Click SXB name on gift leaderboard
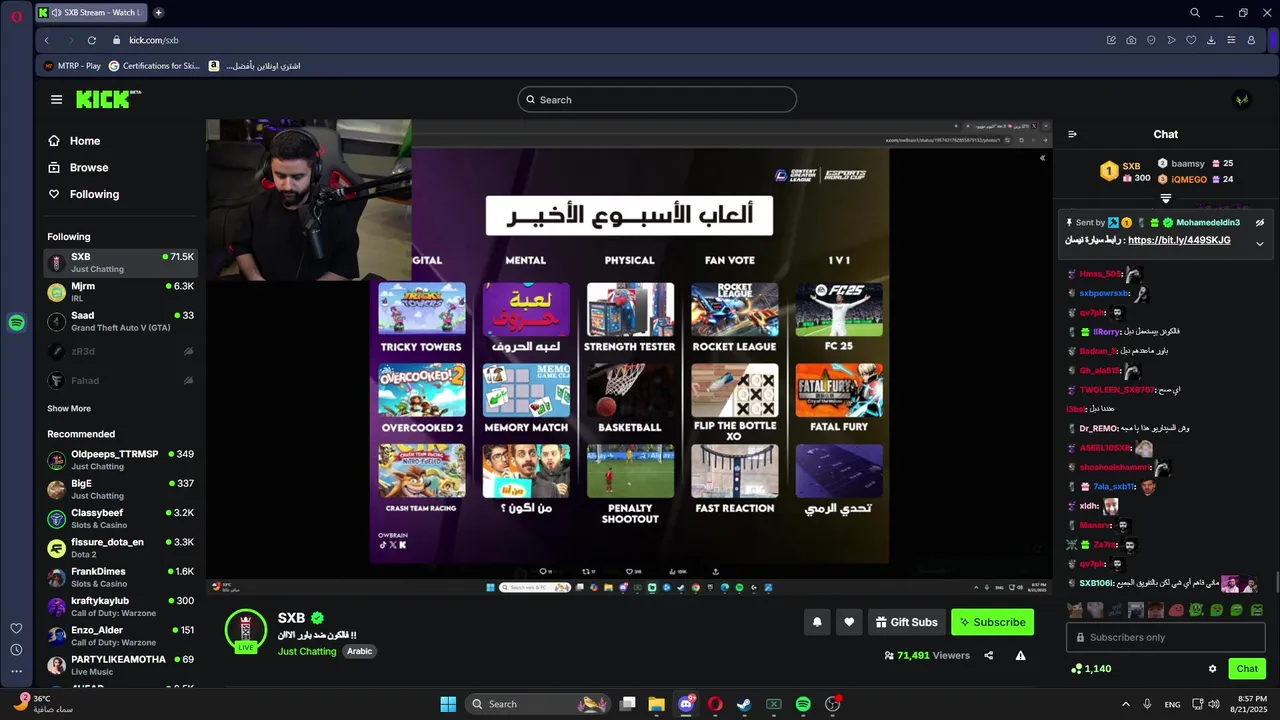 (1131, 166)
